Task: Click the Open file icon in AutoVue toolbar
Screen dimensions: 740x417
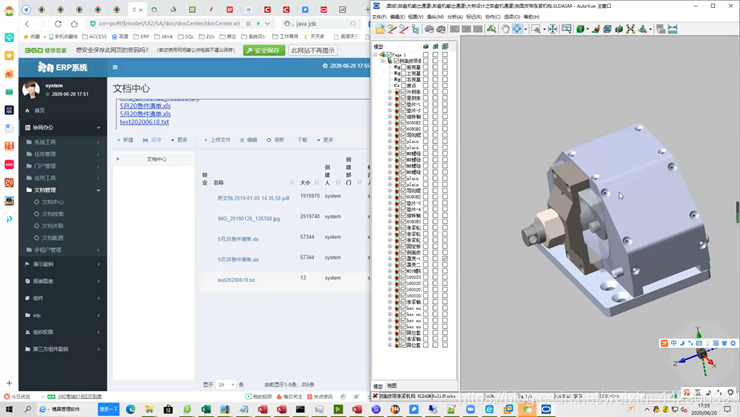Action: [x=380, y=29]
